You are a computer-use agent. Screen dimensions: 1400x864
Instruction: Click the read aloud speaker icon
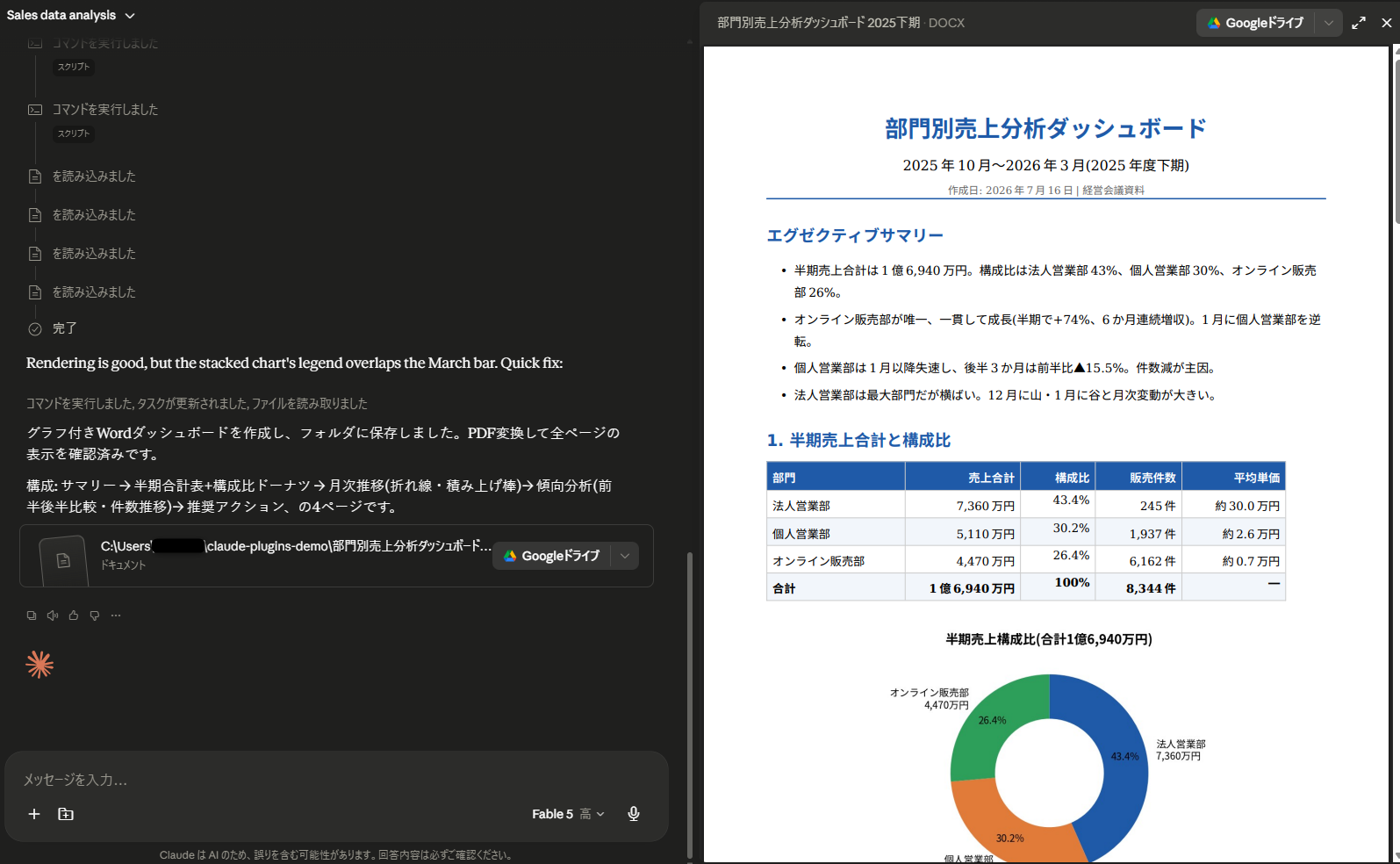pos(53,616)
